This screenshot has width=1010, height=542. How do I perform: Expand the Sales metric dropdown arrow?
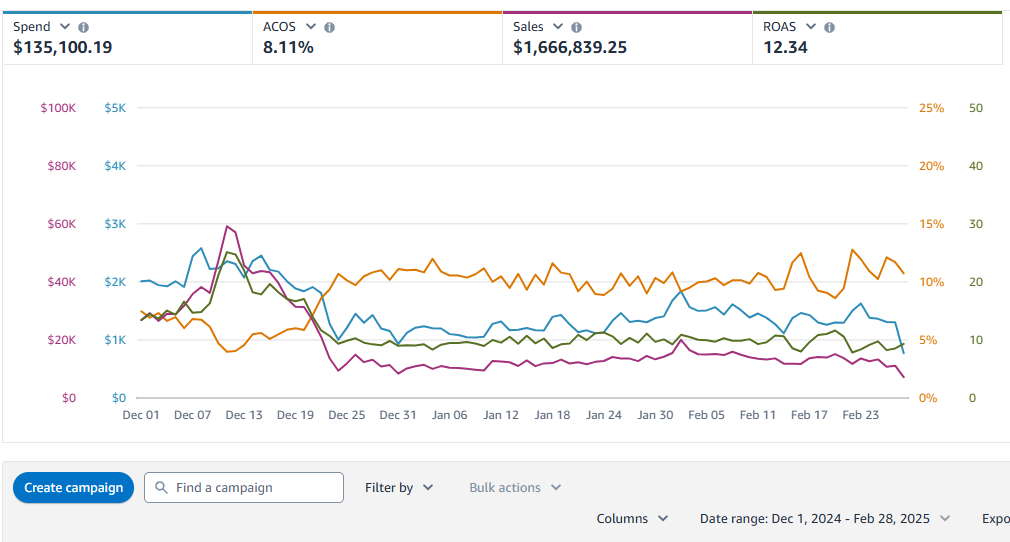558,26
